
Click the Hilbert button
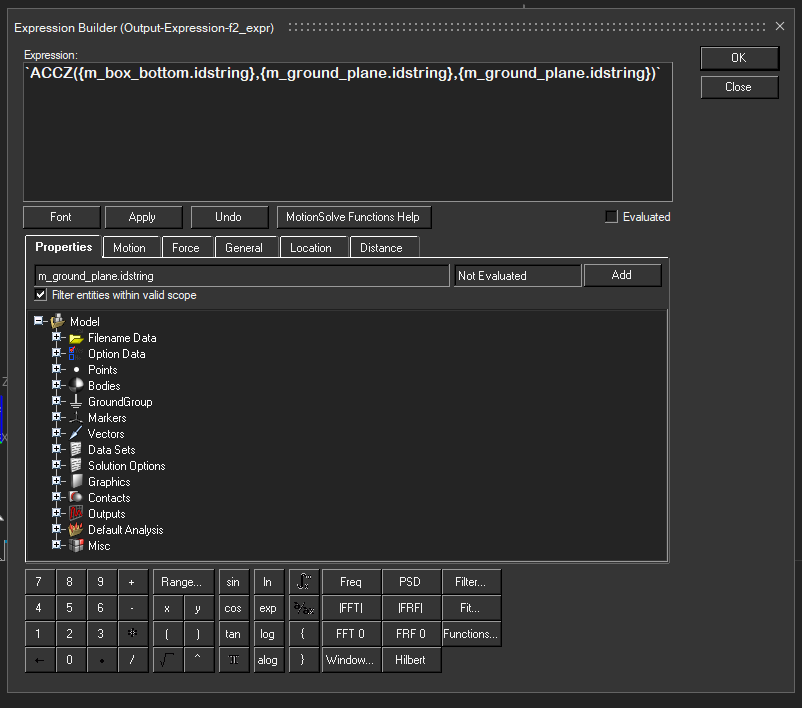[411, 660]
